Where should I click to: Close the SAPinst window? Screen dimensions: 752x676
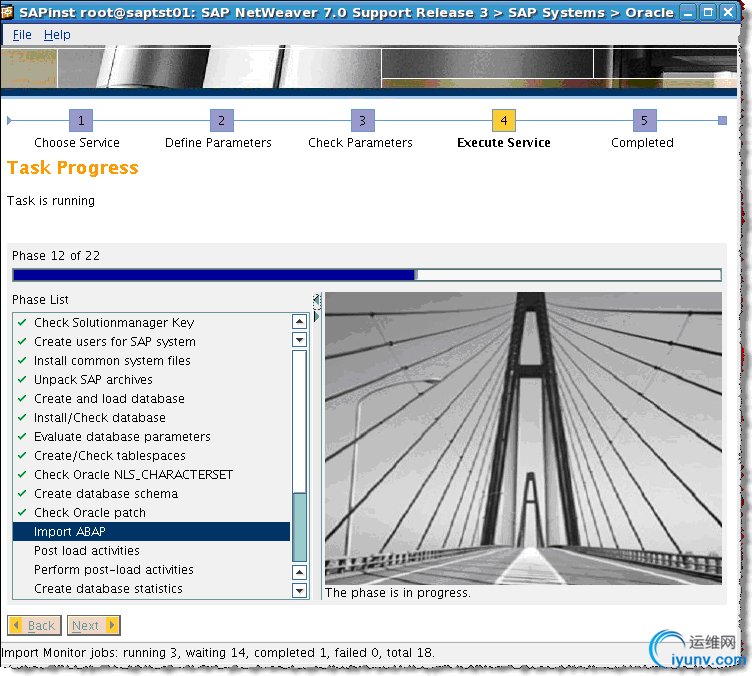click(728, 12)
